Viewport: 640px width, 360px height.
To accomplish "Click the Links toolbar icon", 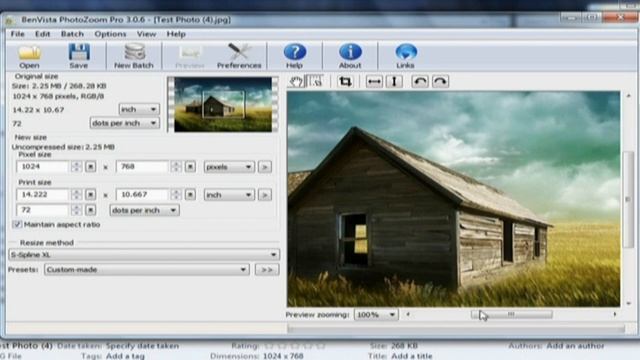I will (x=405, y=56).
